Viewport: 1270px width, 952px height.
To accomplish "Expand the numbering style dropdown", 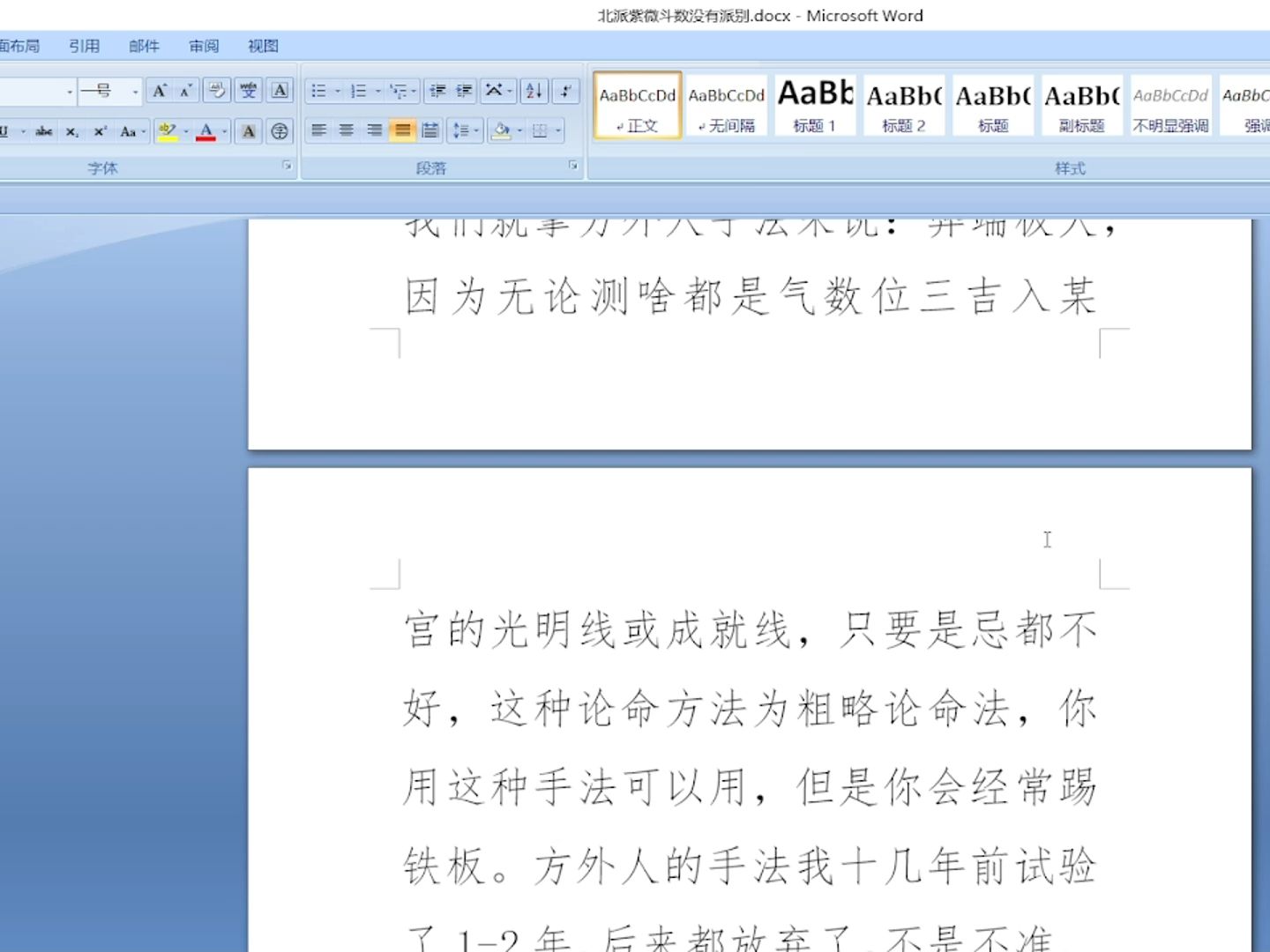I will [x=377, y=91].
